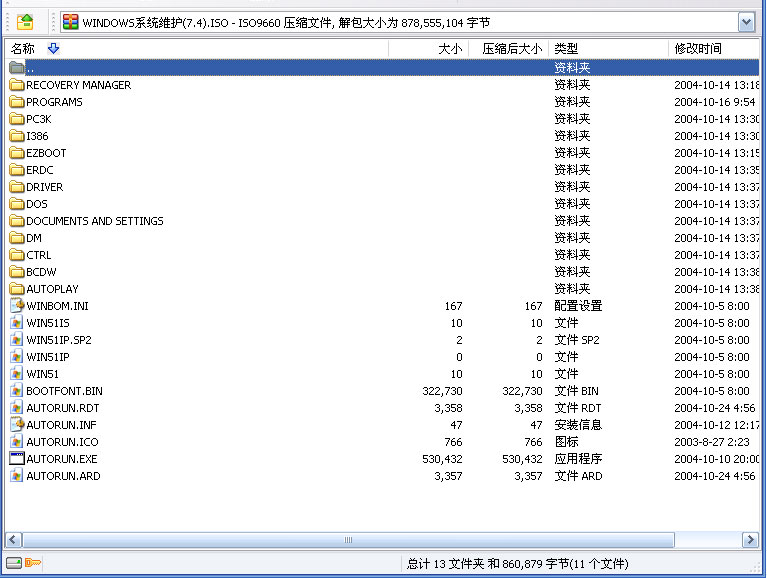Select the AUTOPLAY folder icon
The width and height of the screenshot is (767, 578).
pos(17,289)
